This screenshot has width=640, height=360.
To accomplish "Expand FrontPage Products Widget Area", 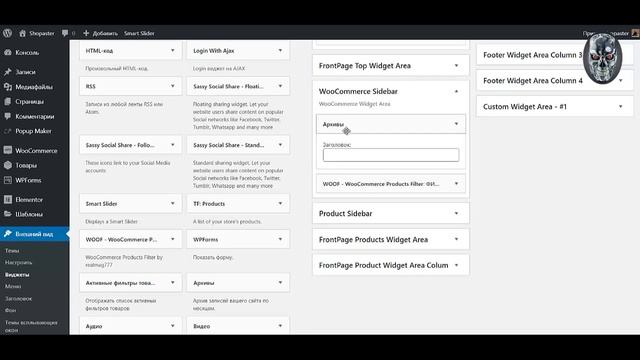I will click(x=456, y=239).
